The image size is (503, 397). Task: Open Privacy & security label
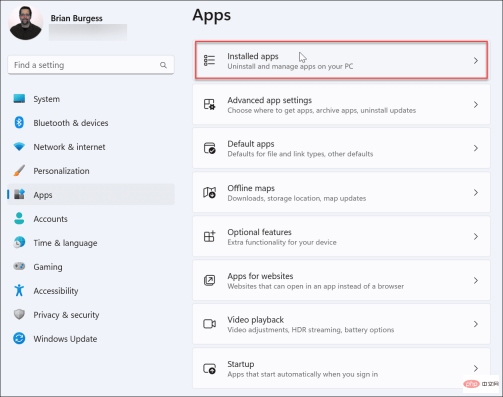66,315
